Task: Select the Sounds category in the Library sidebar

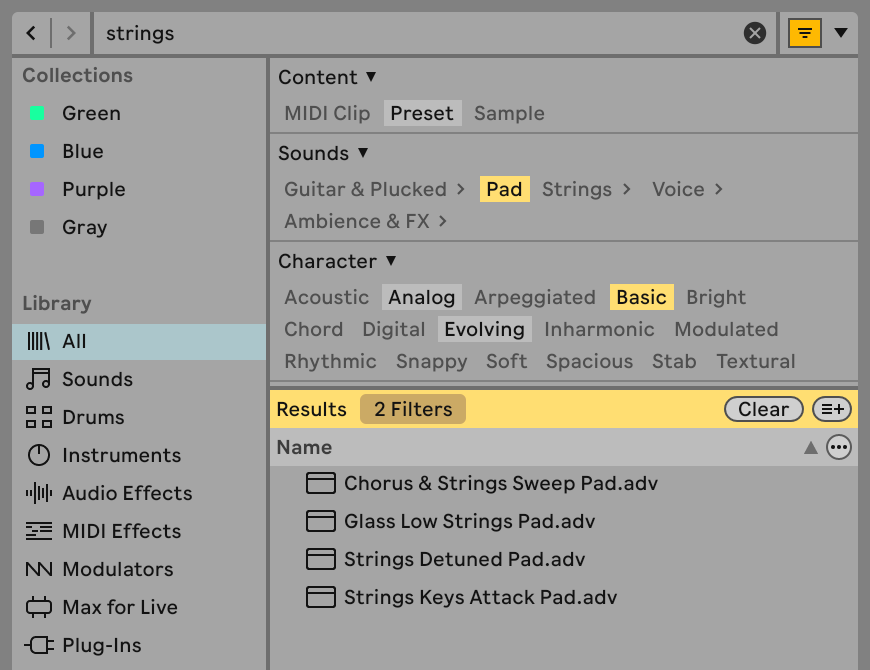Action: point(97,379)
